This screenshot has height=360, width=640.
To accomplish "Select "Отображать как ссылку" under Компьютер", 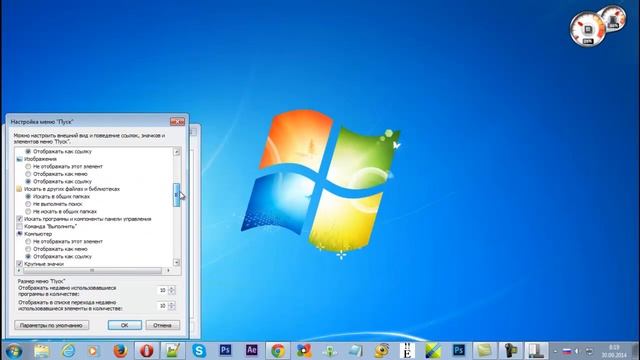I will pos(28,256).
